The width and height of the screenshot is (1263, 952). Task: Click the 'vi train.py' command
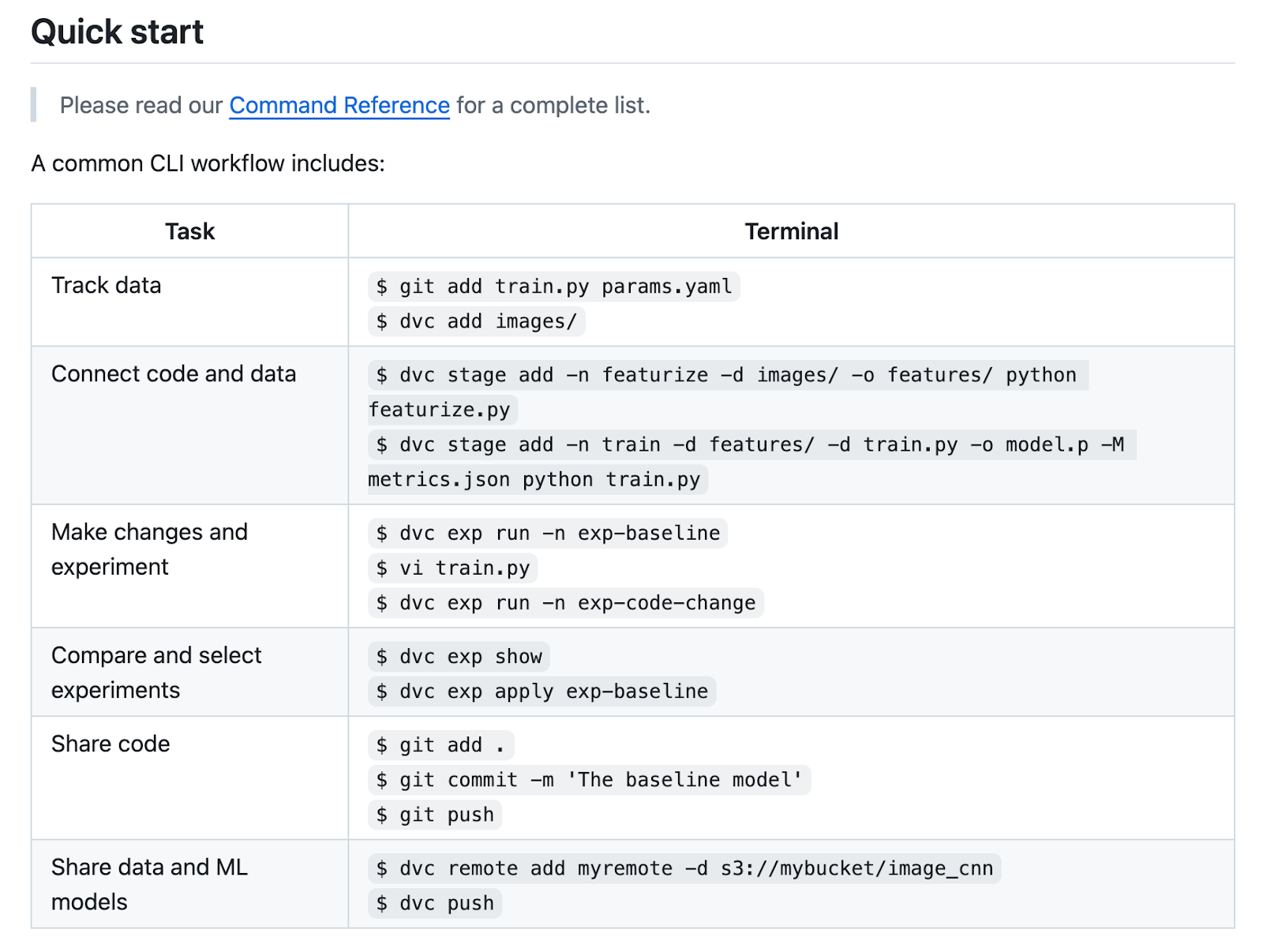(x=452, y=568)
